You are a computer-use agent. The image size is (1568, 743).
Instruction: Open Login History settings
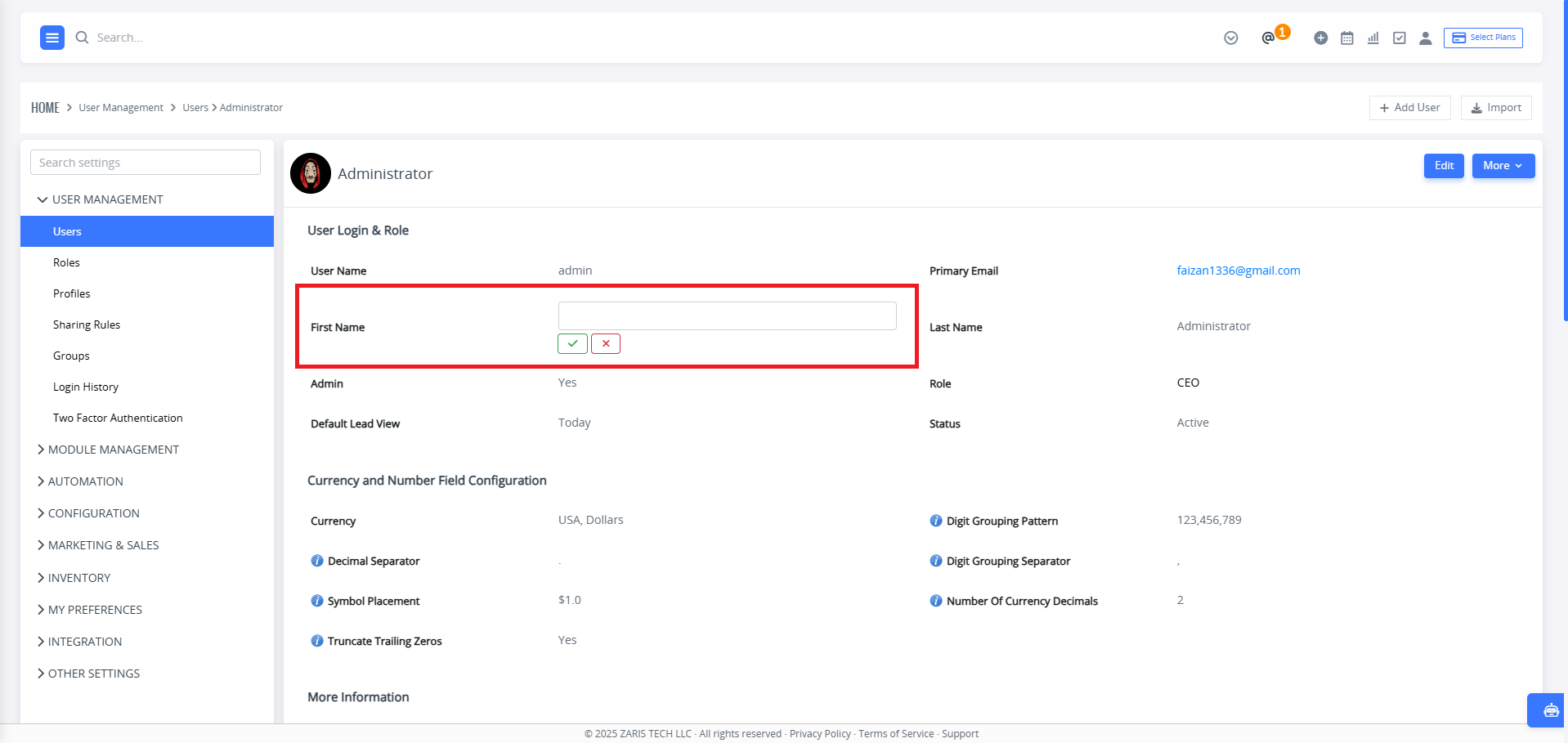(x=86, y=387)
